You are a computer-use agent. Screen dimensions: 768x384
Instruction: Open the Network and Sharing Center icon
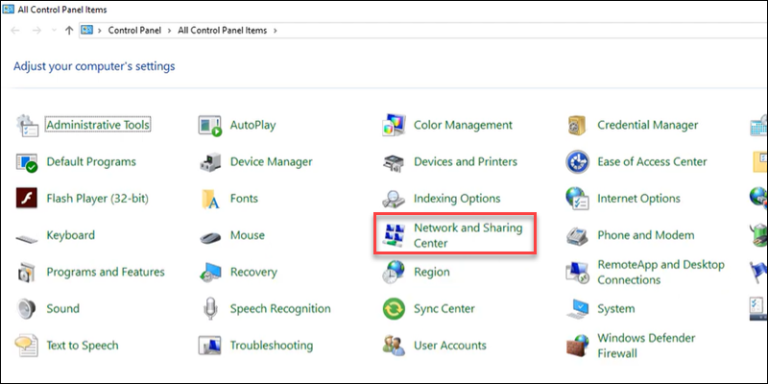coord(394,236)
